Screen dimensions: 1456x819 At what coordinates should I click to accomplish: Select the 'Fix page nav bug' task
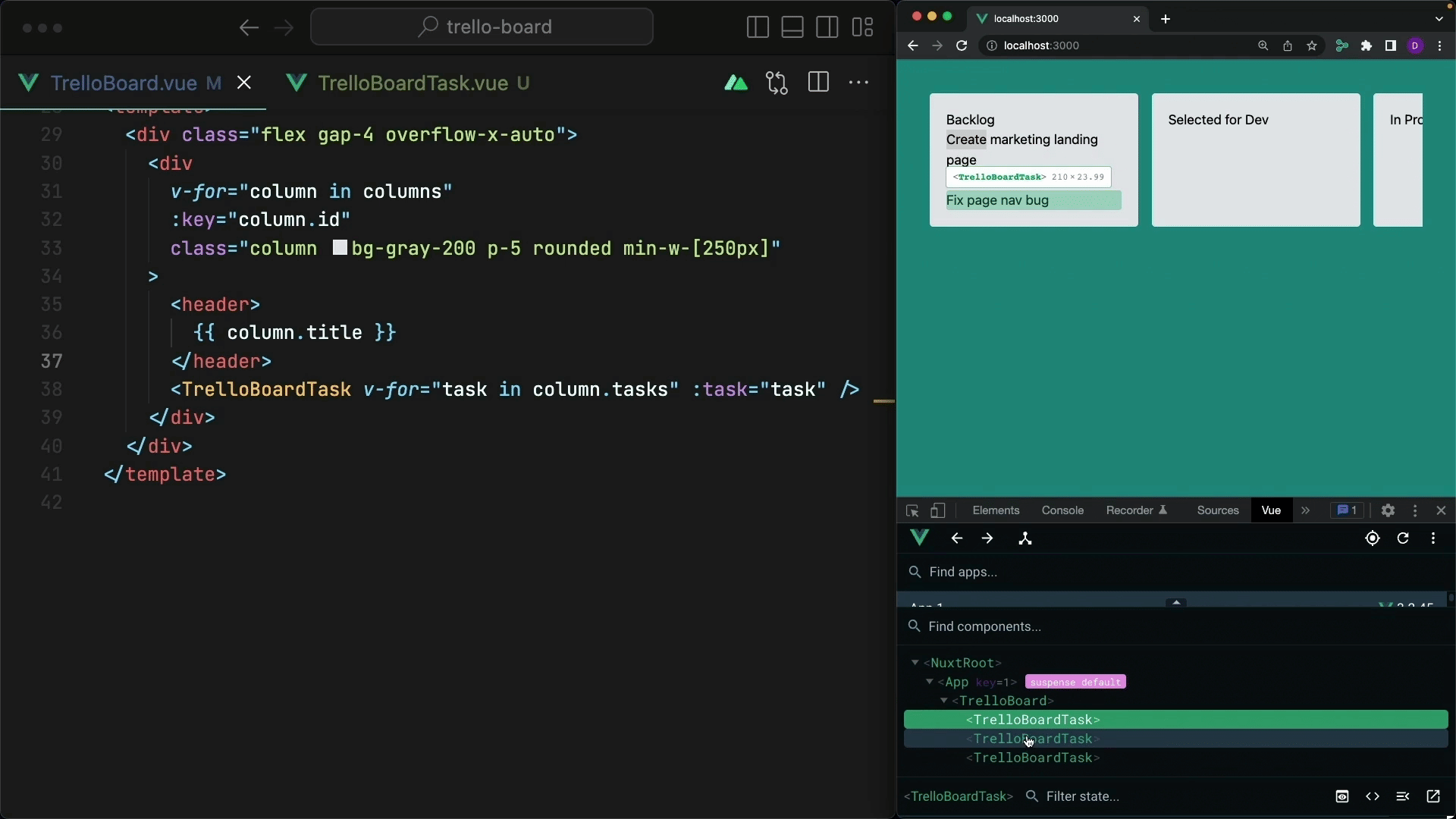tap(1034, 200)
